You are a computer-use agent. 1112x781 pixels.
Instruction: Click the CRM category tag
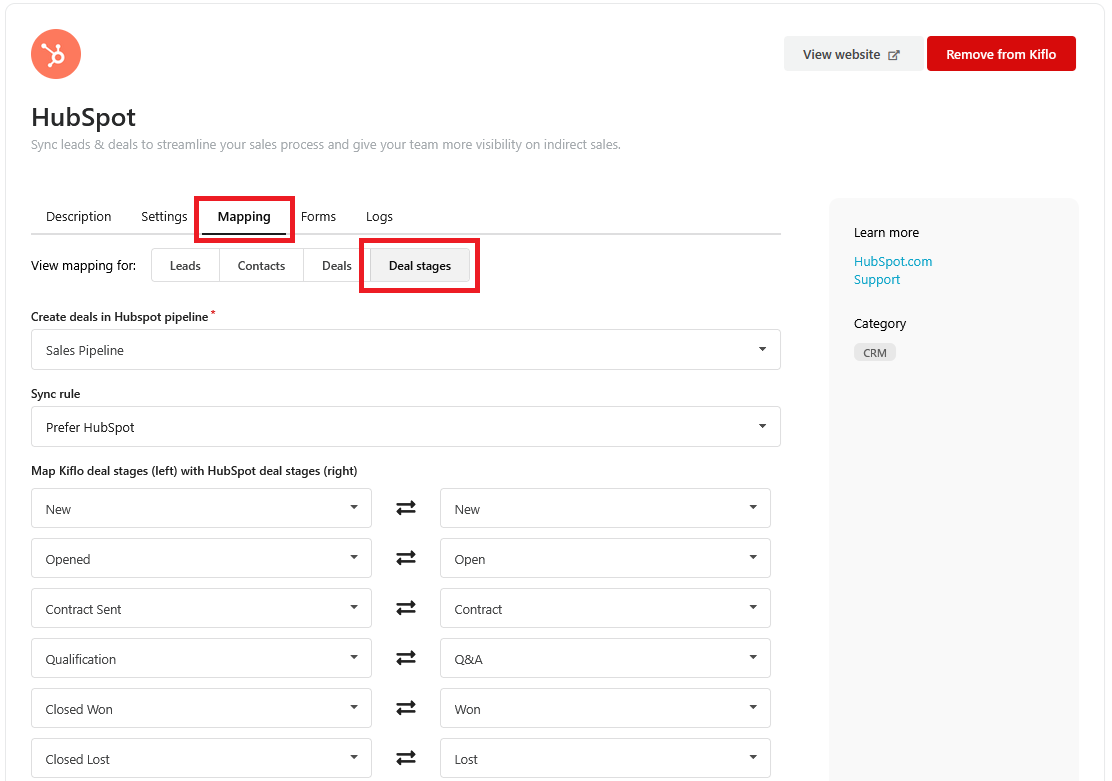(x=874, y=353)
